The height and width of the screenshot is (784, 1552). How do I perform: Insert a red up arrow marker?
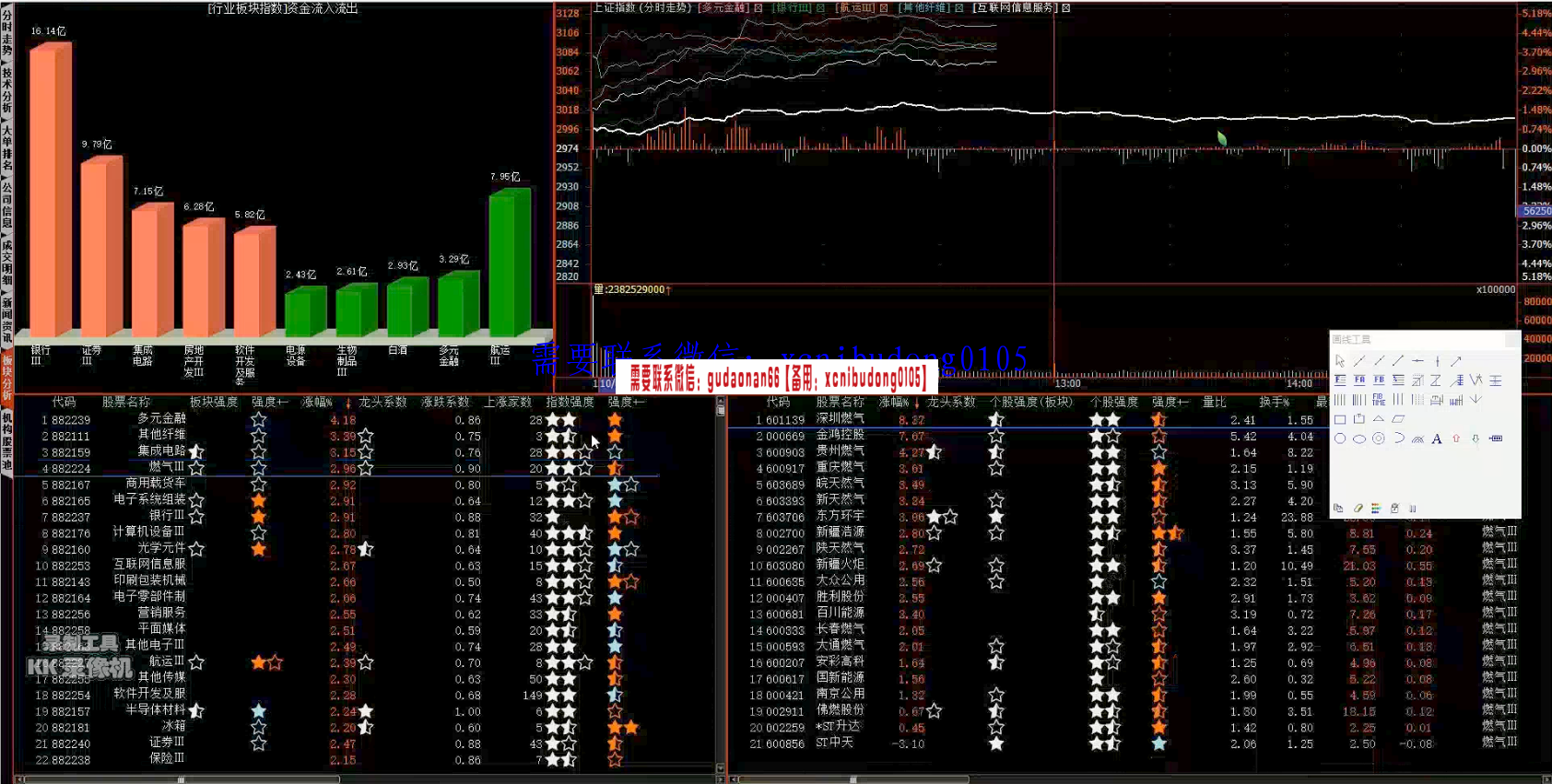(1456, 439)
